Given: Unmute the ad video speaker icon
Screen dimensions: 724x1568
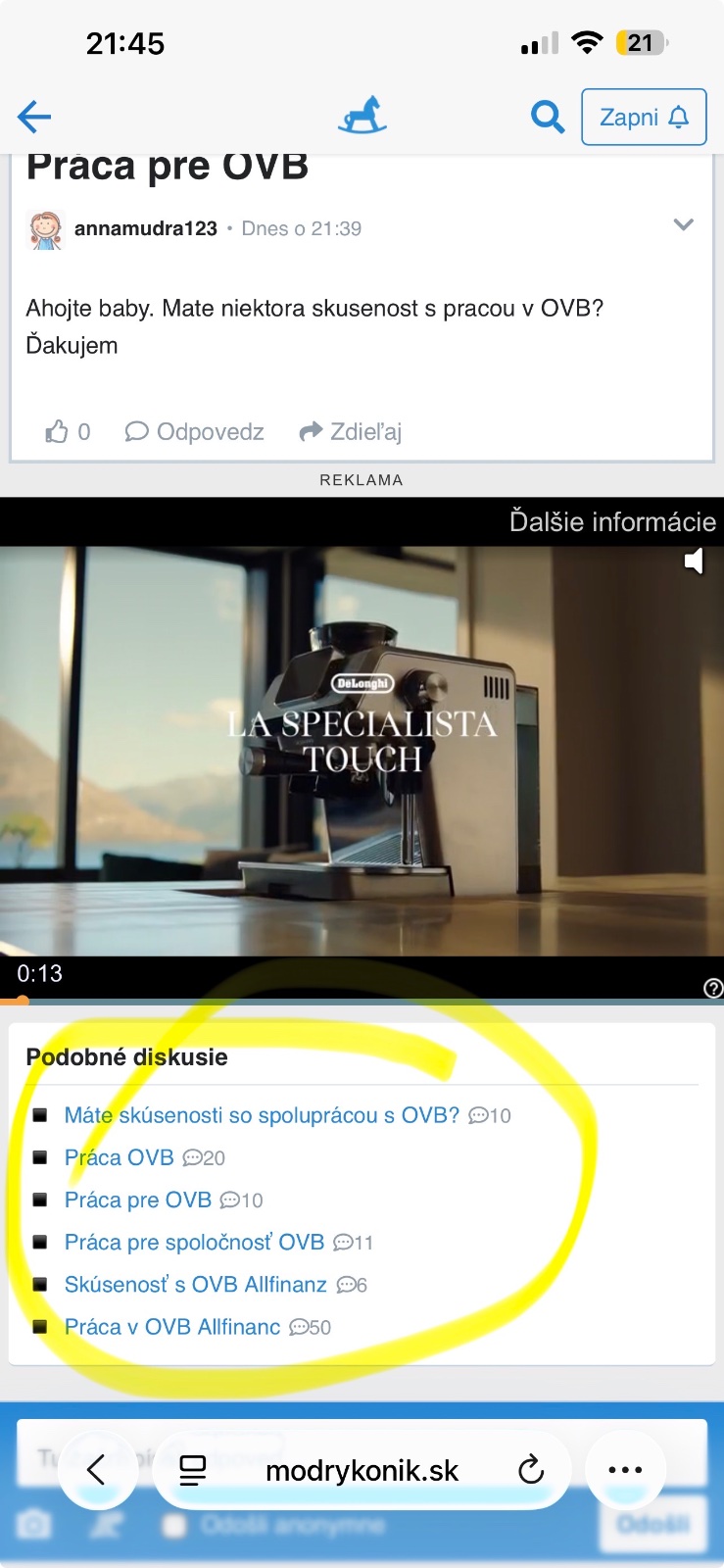Looking at the screenshot, I should 694,561.
